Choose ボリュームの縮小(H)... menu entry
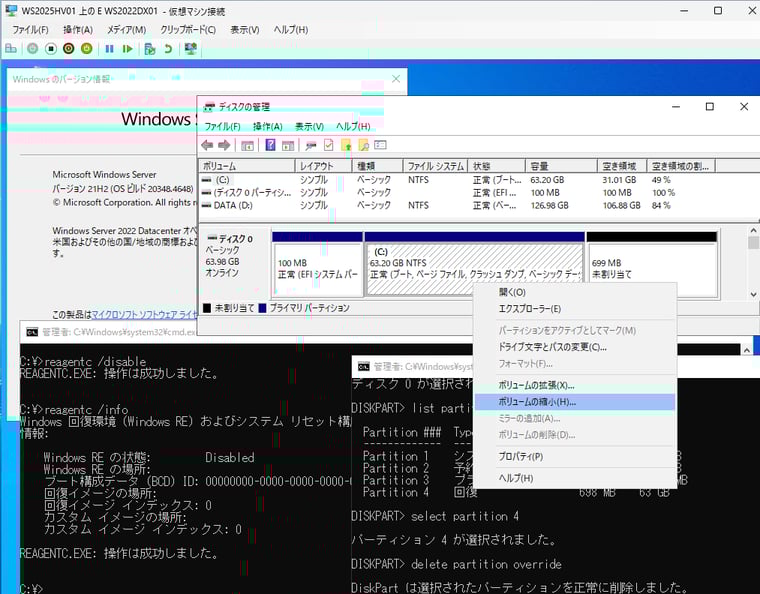 575,402
